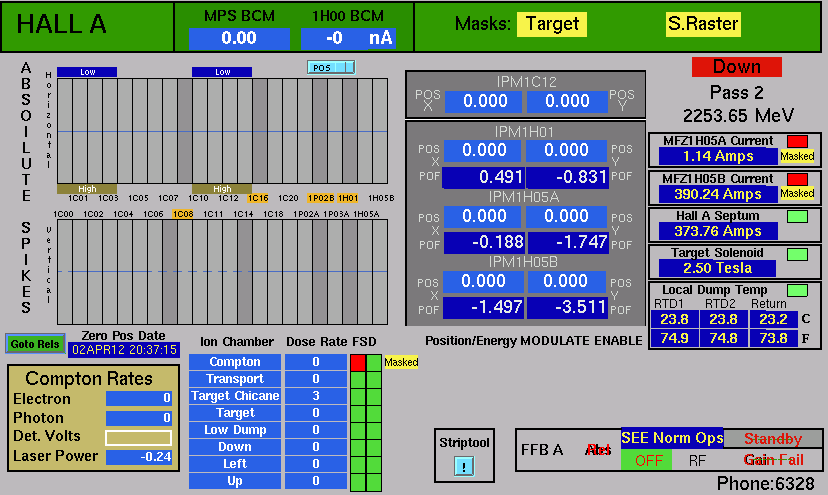The height and width of the screenshot is (495, 828).
Task: Click the highlighted 1C08 BPM label
Action: (x=183, y=214)
